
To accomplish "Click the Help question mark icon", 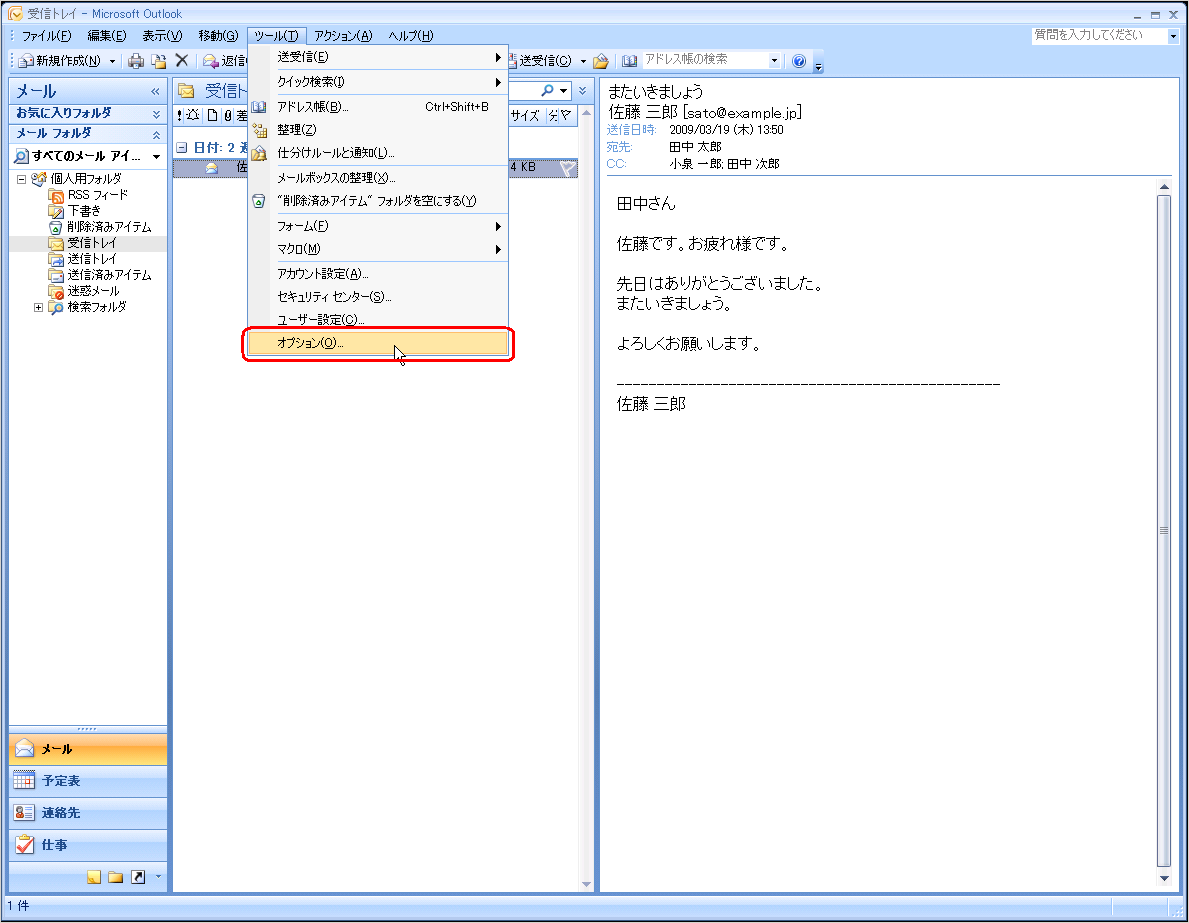I will point(798,61).
